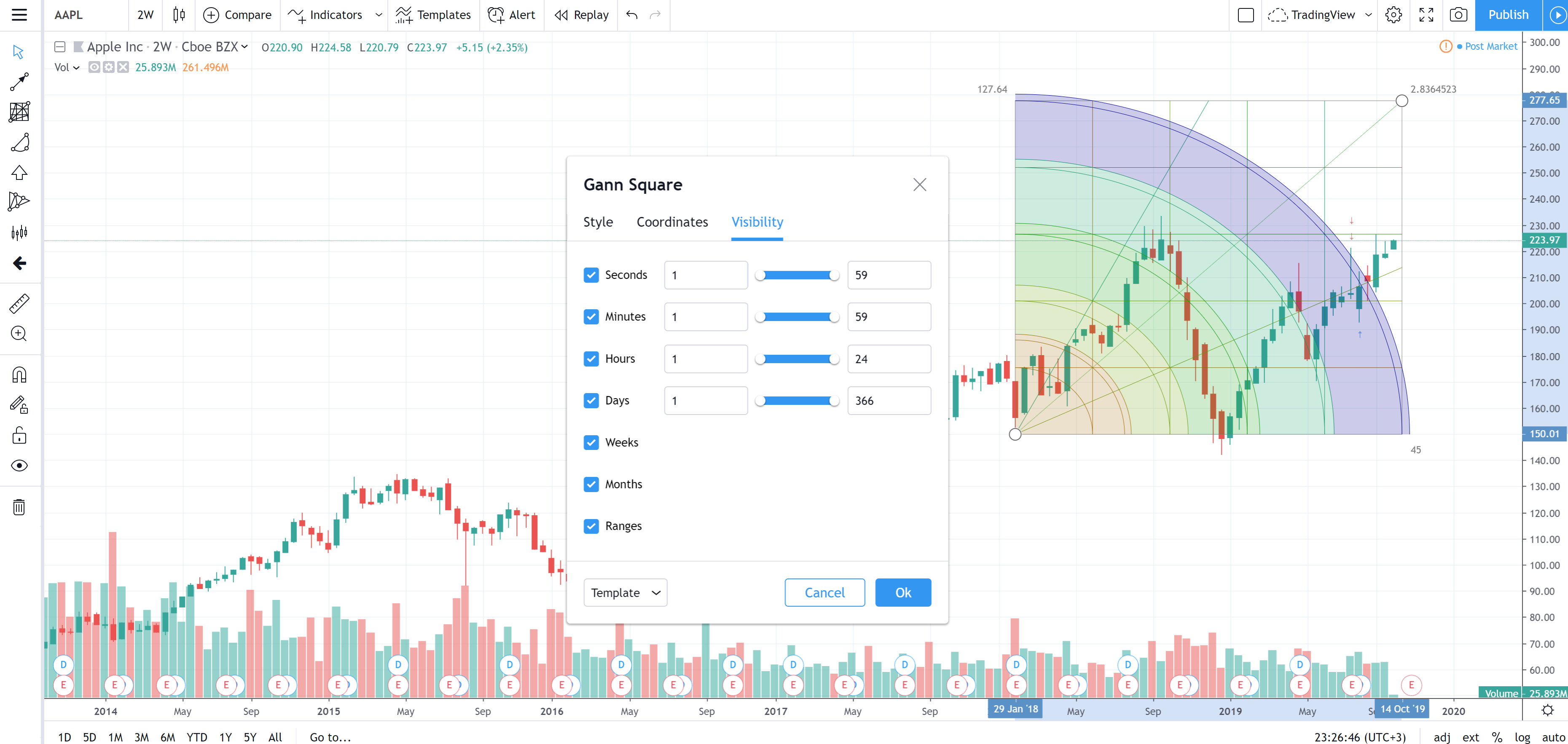This screenshot has width=1568, height=744.
Task: Click the trash remove drawings icon
Action: tap(19, 507)
